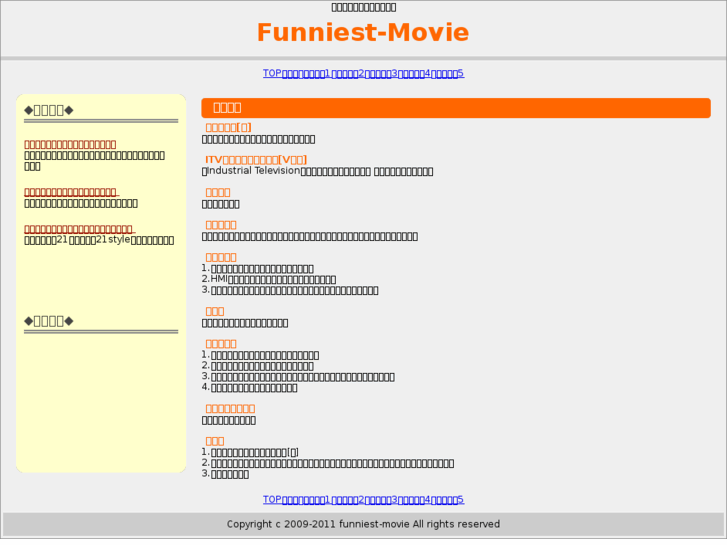Open footer navigation link ending in 5

[447, 500]
